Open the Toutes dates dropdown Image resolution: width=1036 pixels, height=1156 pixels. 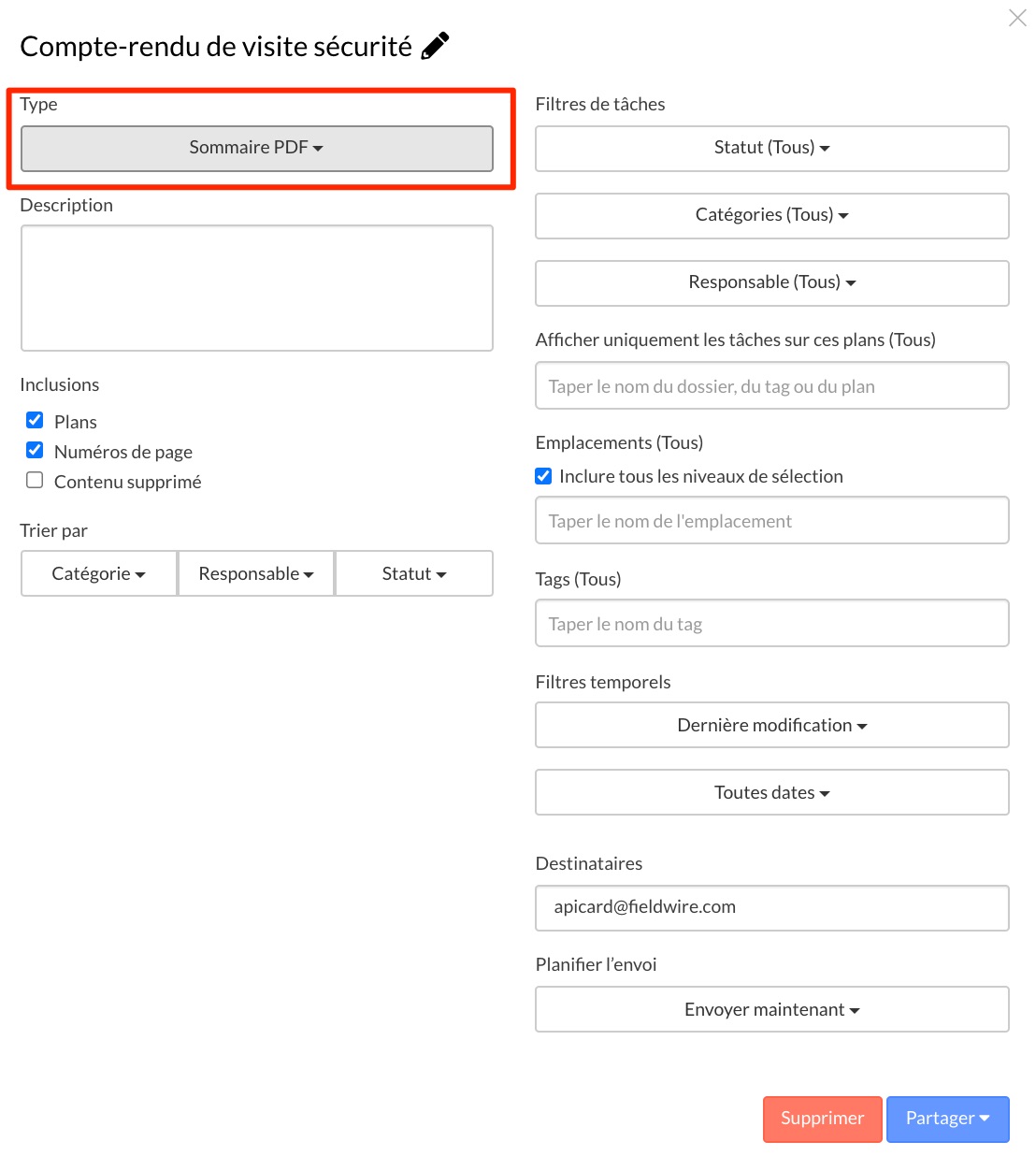771,793
